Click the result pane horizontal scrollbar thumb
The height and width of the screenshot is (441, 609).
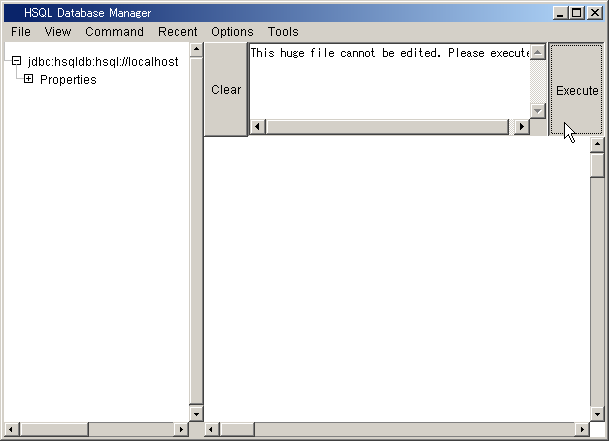tap(237, 429)
